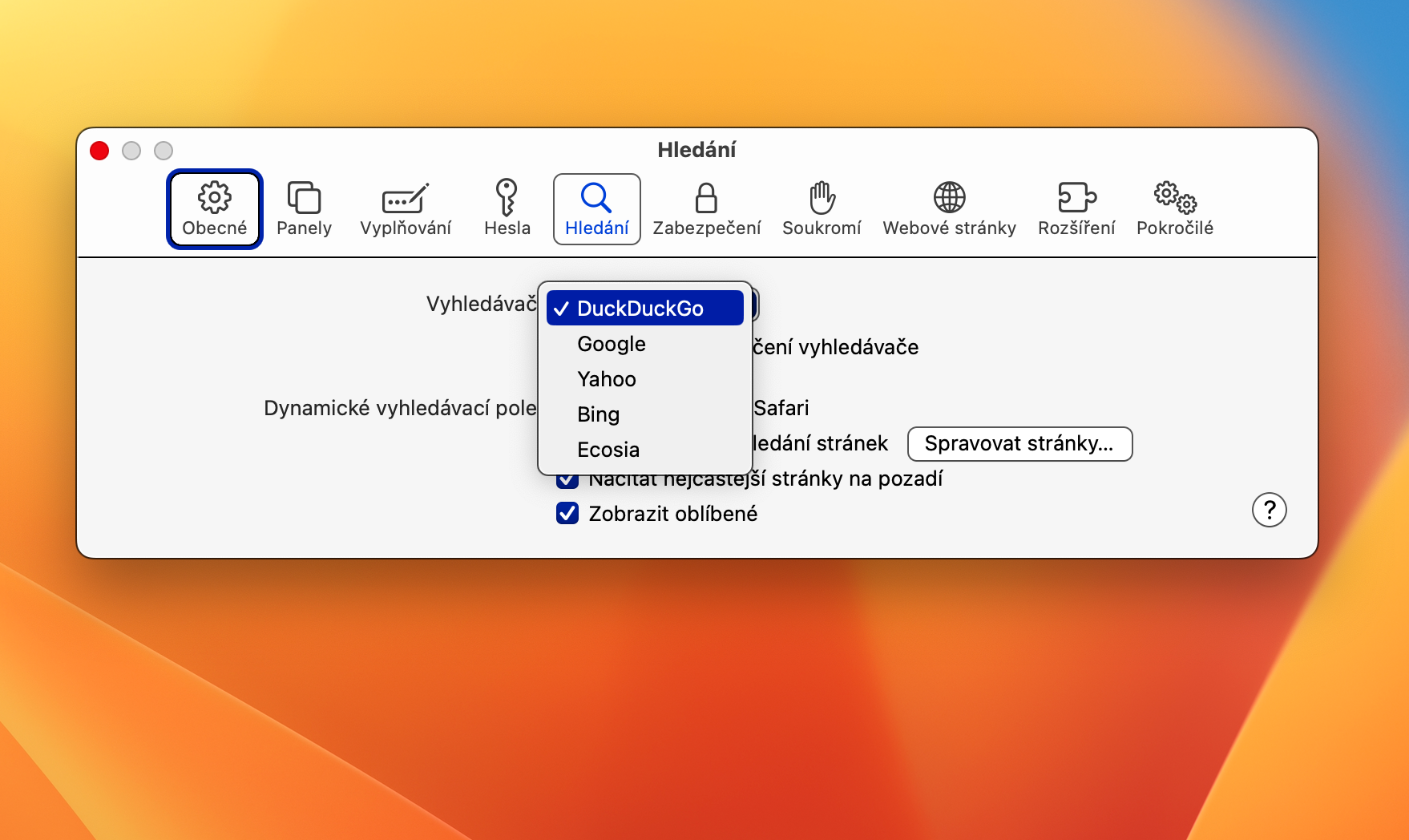This screenshot has width=1409, height=840.
Task: Pick Yahoo from the search engine list
Action: (645, 379)
